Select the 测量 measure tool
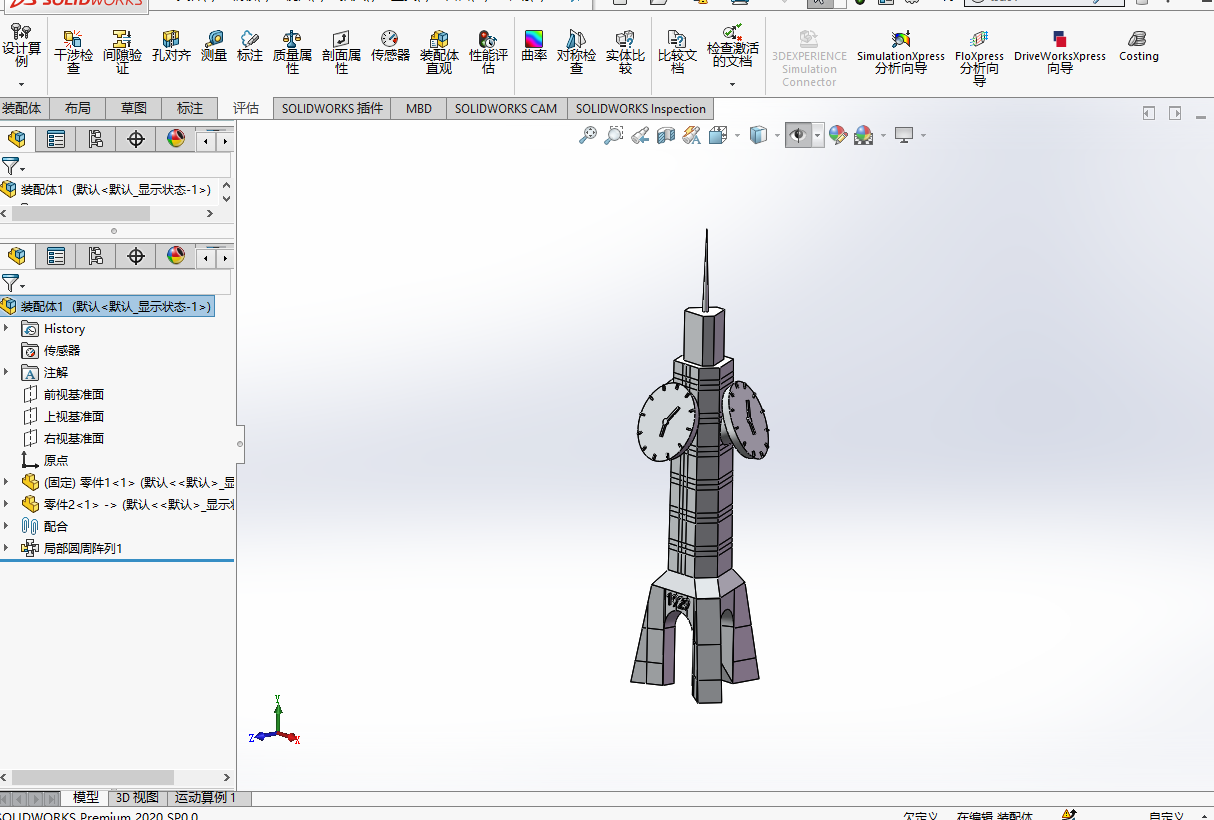 click(x=213, y=46)
